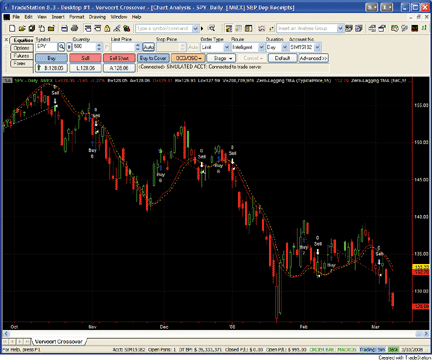This screenshot has height=360, width=432.
Task: Click the padlock icon in toolbar
Action: pyautogui.click(x=107, y=28)
